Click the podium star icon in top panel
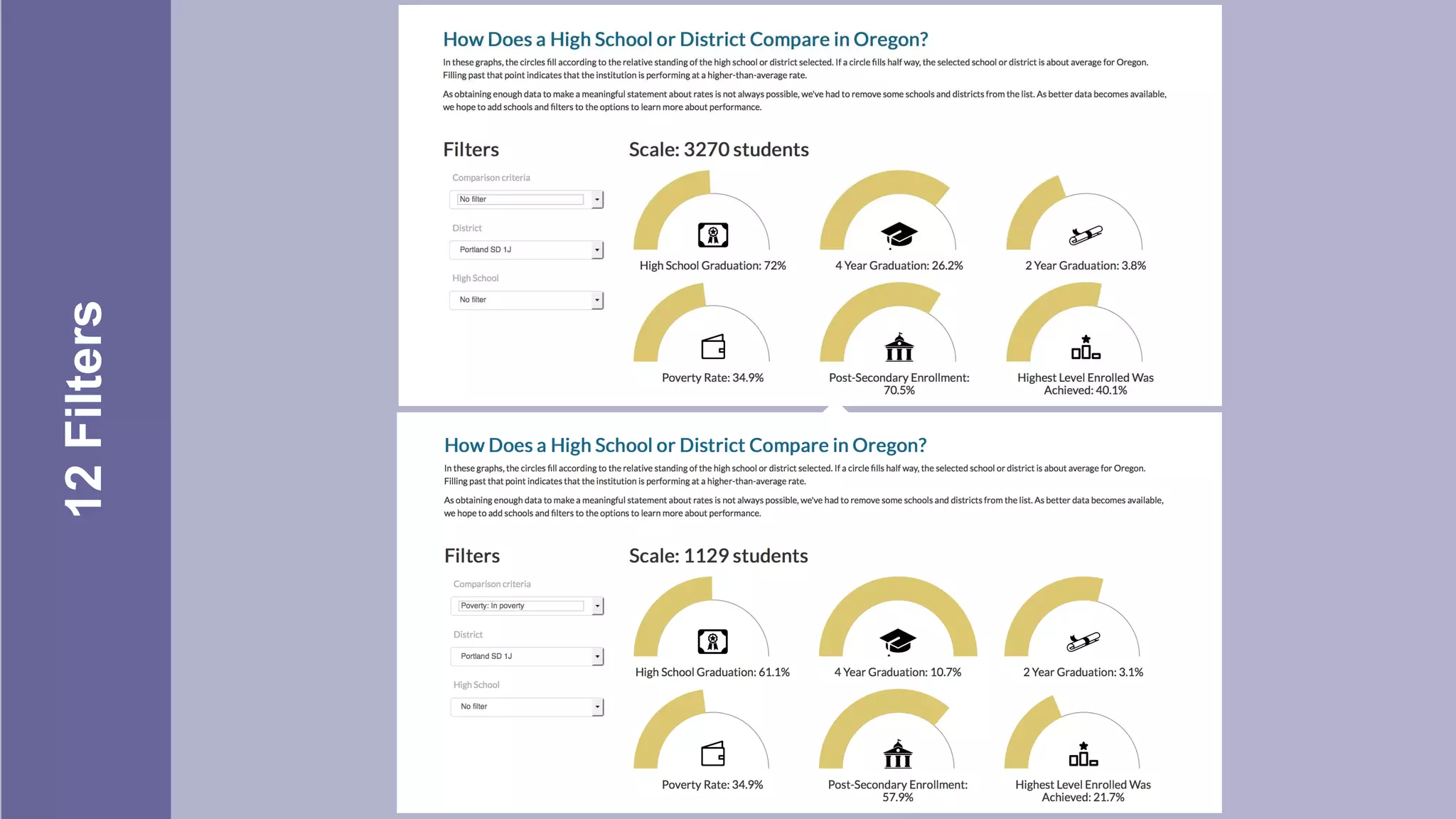 tap(1085, 348)
